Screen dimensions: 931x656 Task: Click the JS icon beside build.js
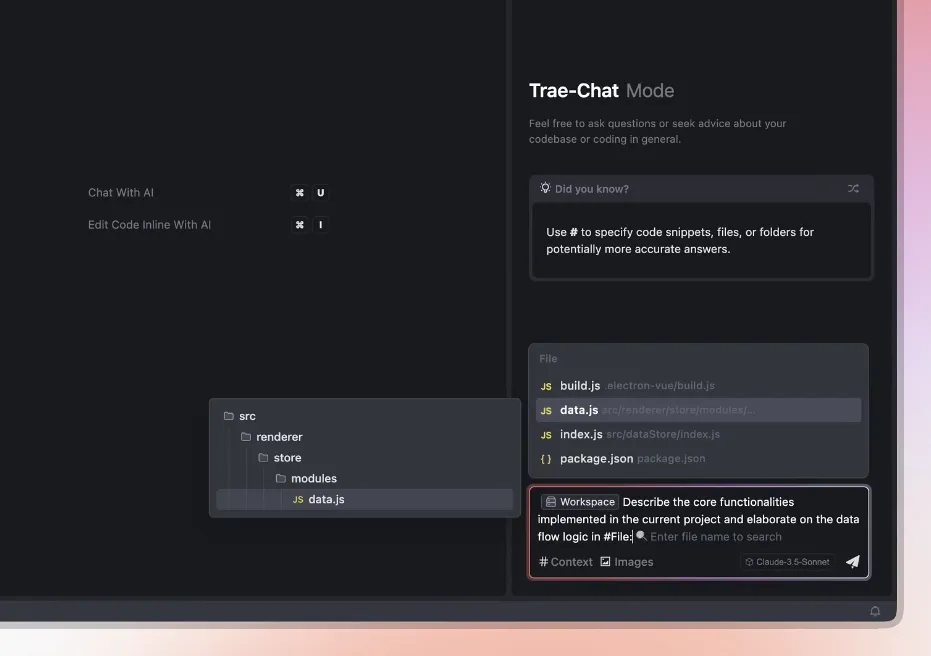[546, 386]
